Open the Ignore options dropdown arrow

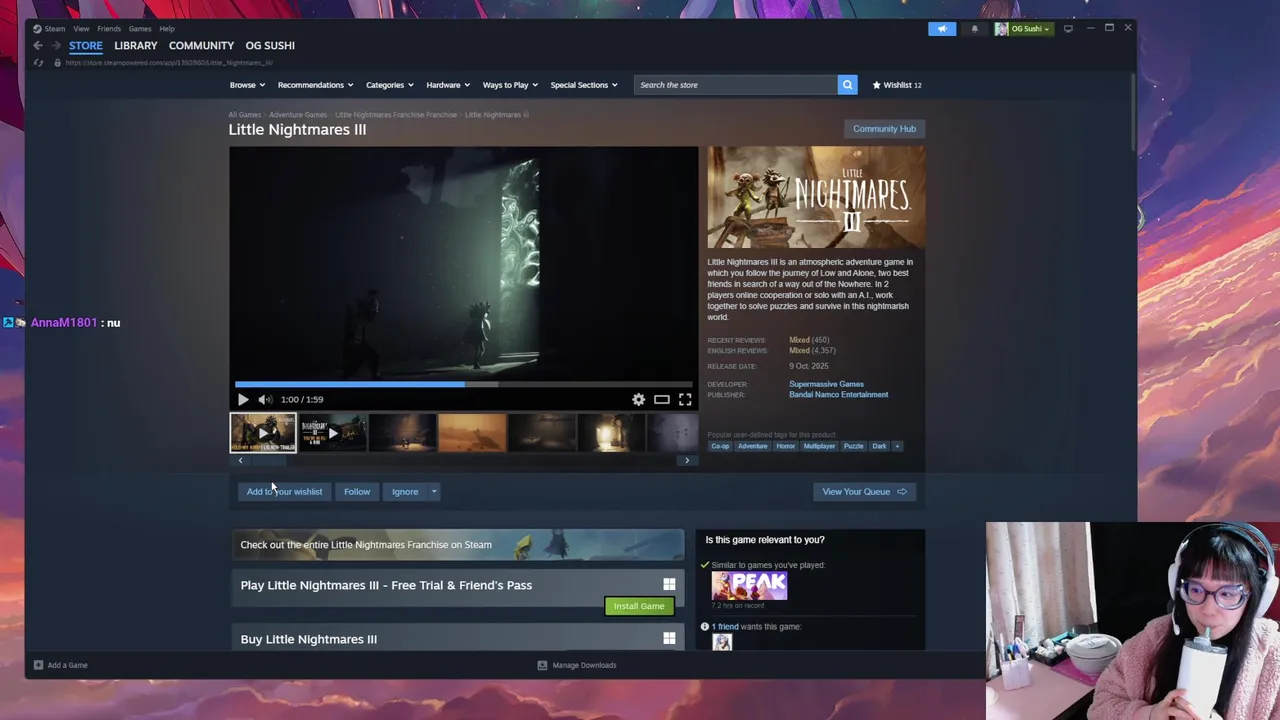[434, 492]
